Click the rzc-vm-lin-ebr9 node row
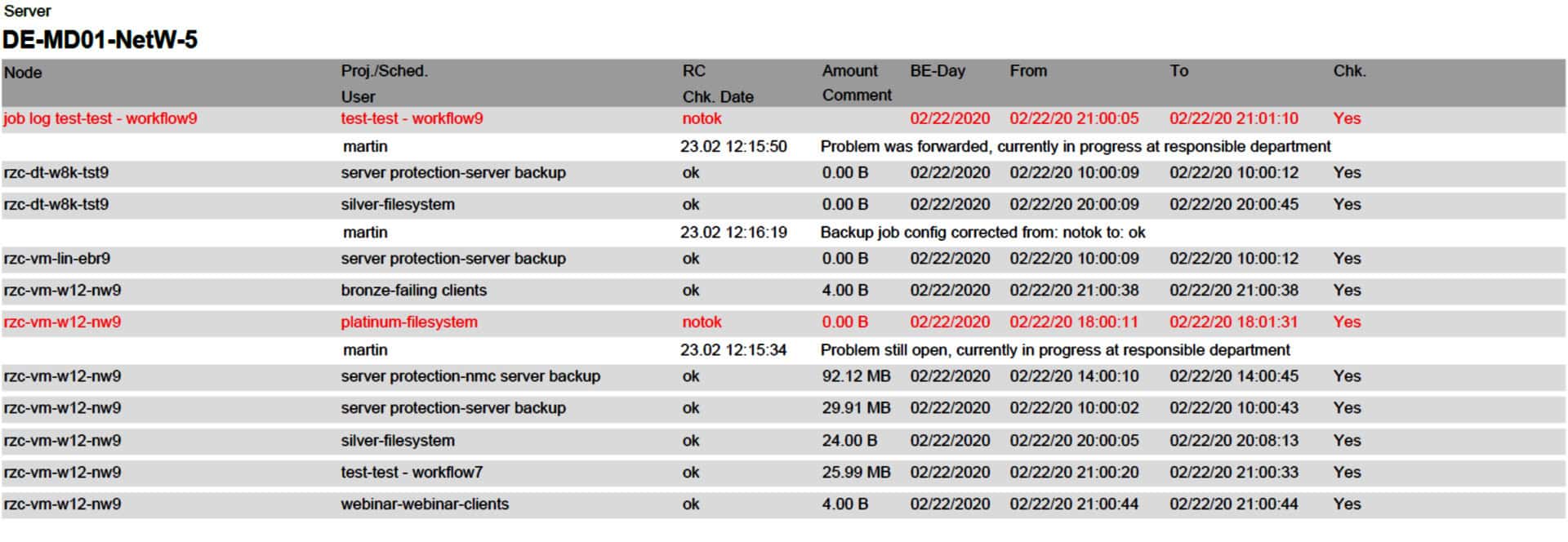Screen dimensions: 1568x542 point(57,259)
